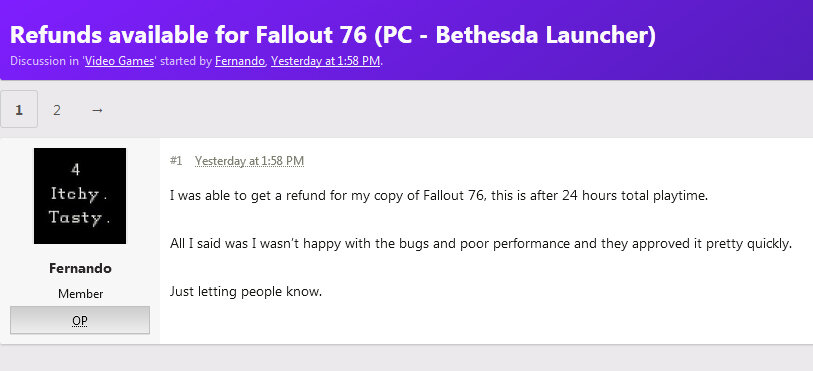This screenshot has width=813, height=371.
Task: Click the word 'Refunds' in heading
Action: (x=55, y=35)
